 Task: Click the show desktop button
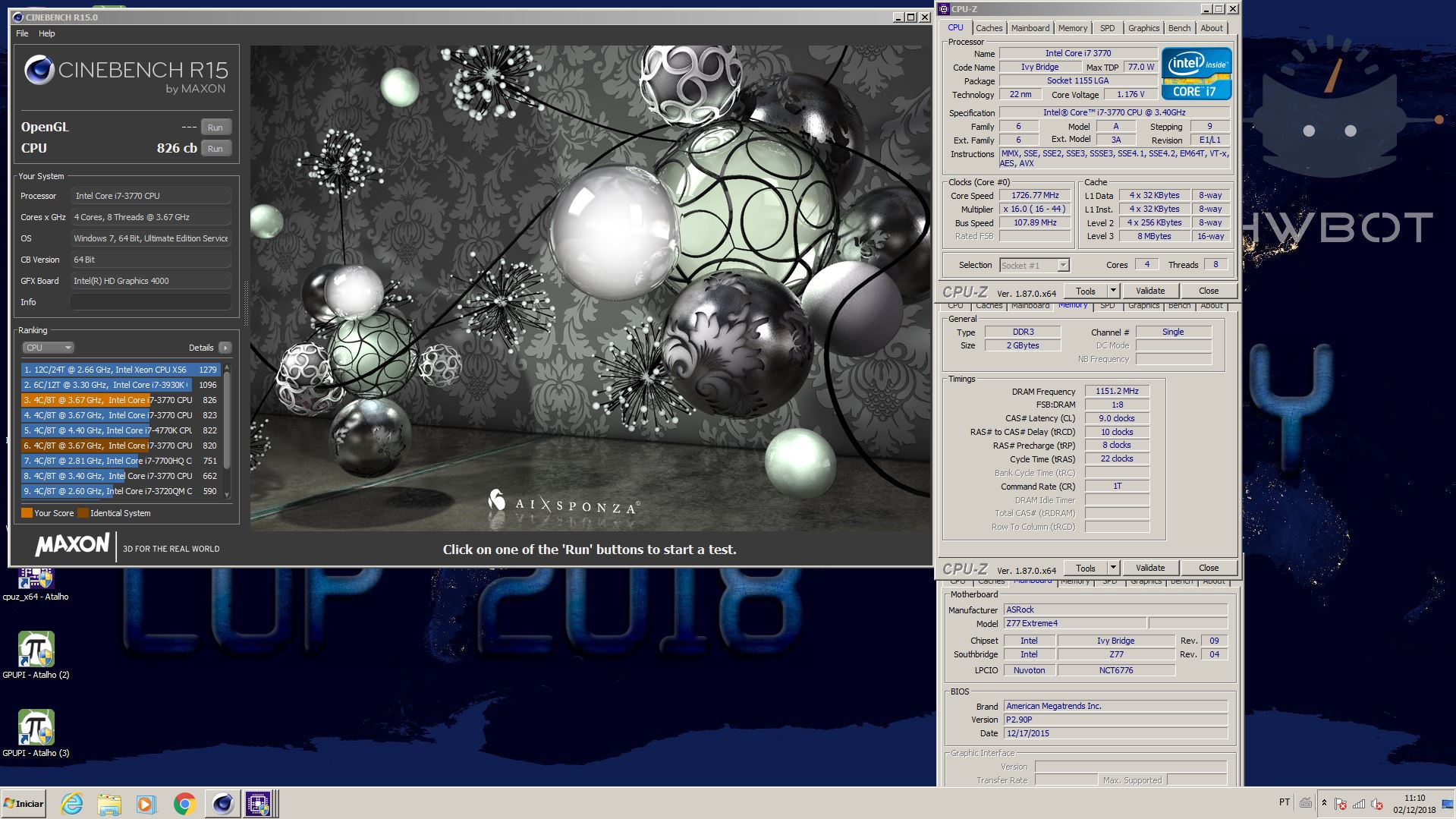pyautogui.click(x=1449, y=803)
